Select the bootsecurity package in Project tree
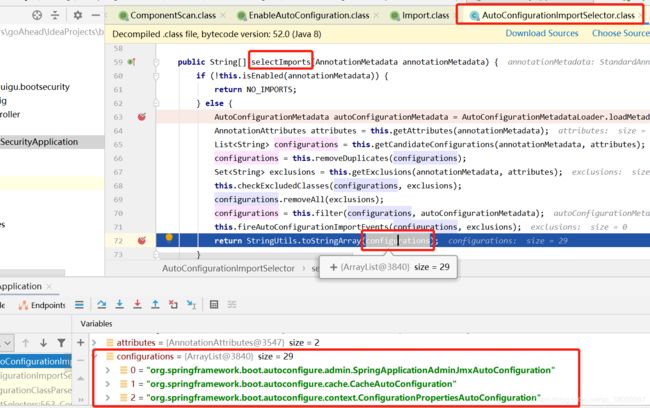Screen dimensions: 650x408 click(35, 87)
